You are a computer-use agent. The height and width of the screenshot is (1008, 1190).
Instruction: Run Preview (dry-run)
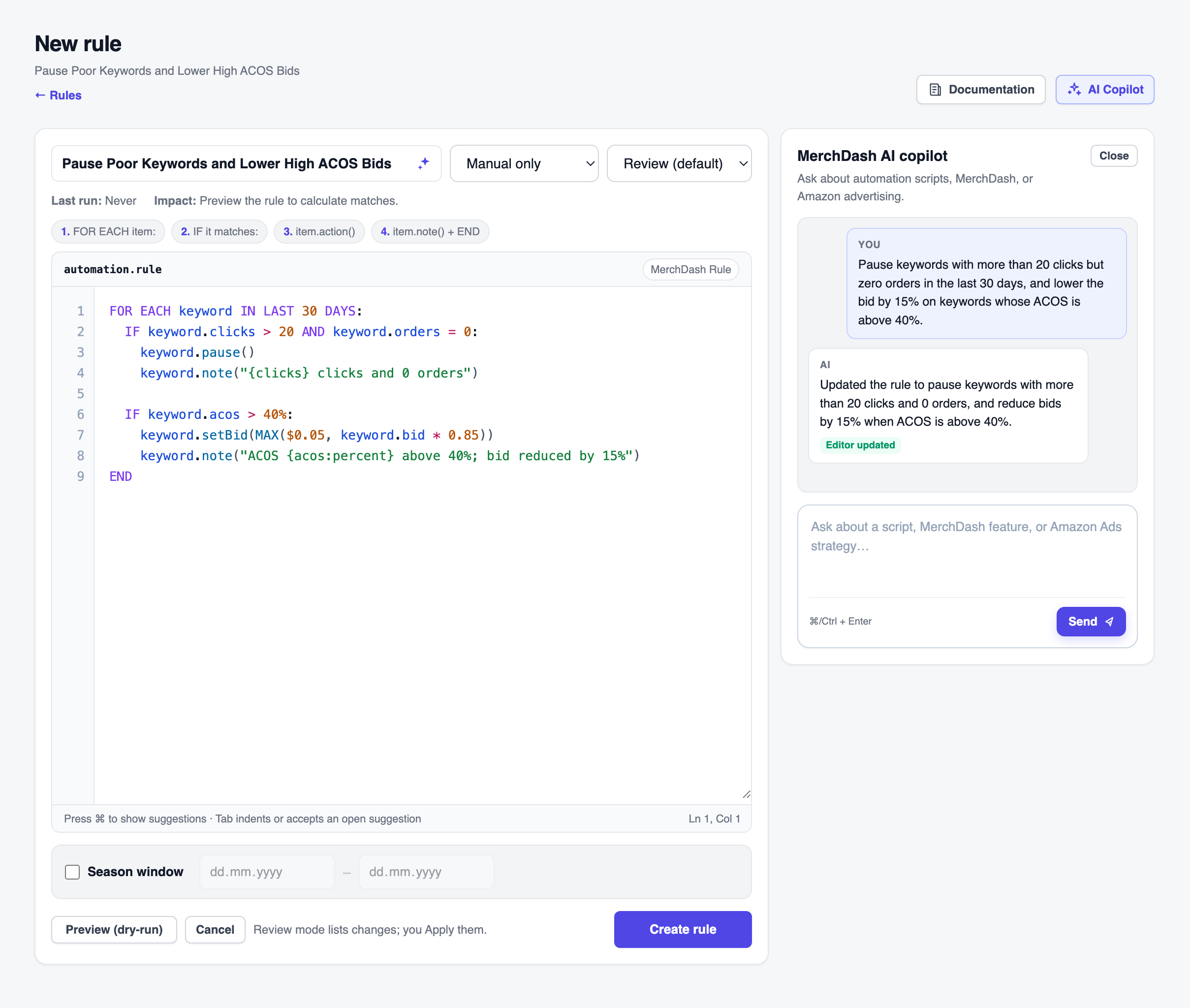[114, 930]
